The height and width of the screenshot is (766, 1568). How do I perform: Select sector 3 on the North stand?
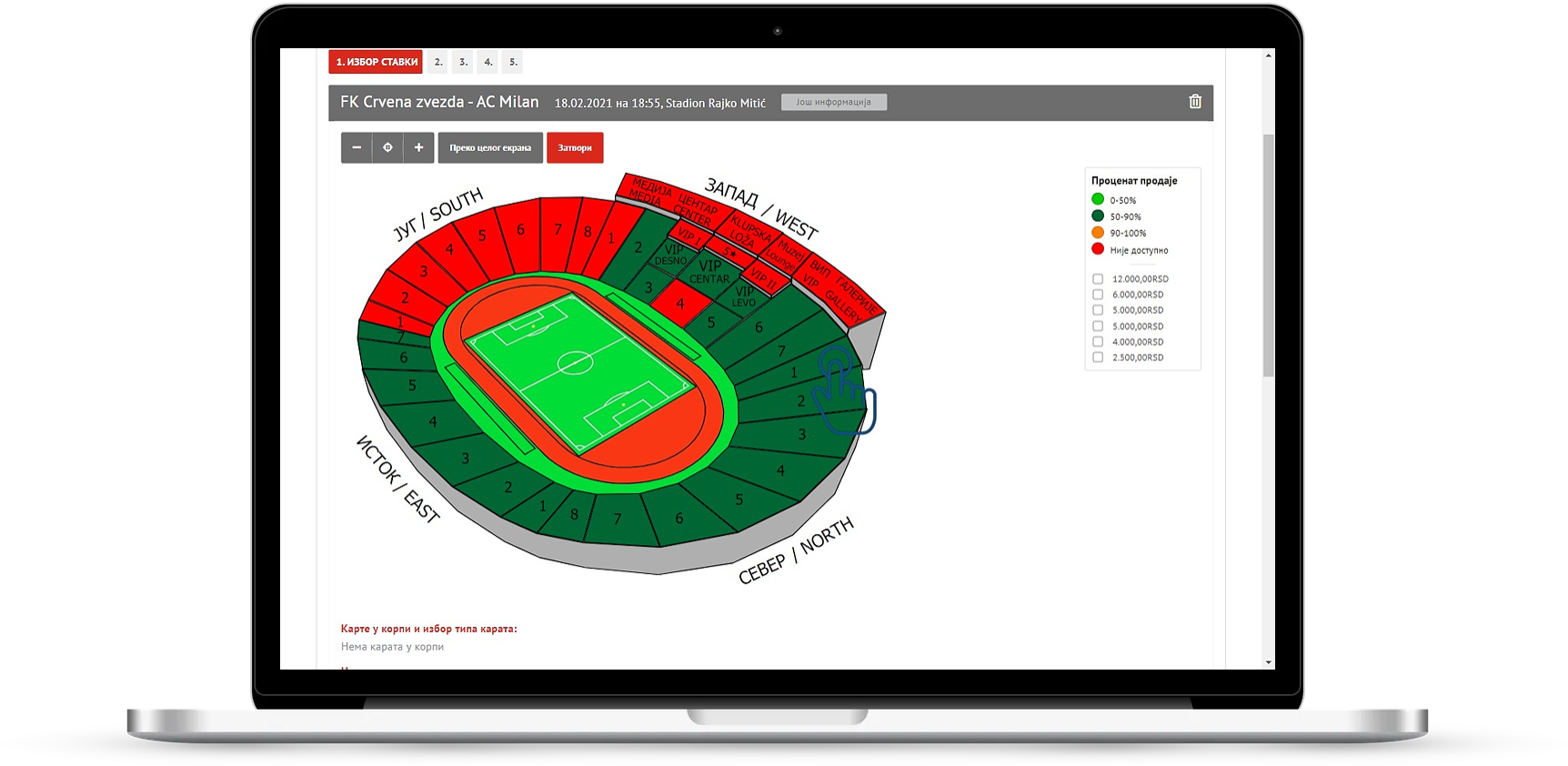tap(801, 435)
